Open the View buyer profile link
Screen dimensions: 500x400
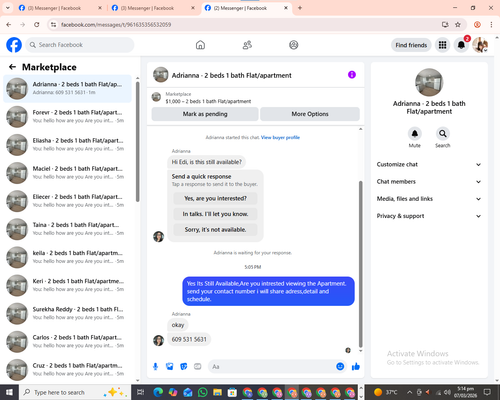pyautogui.click(x=280, y=137)
